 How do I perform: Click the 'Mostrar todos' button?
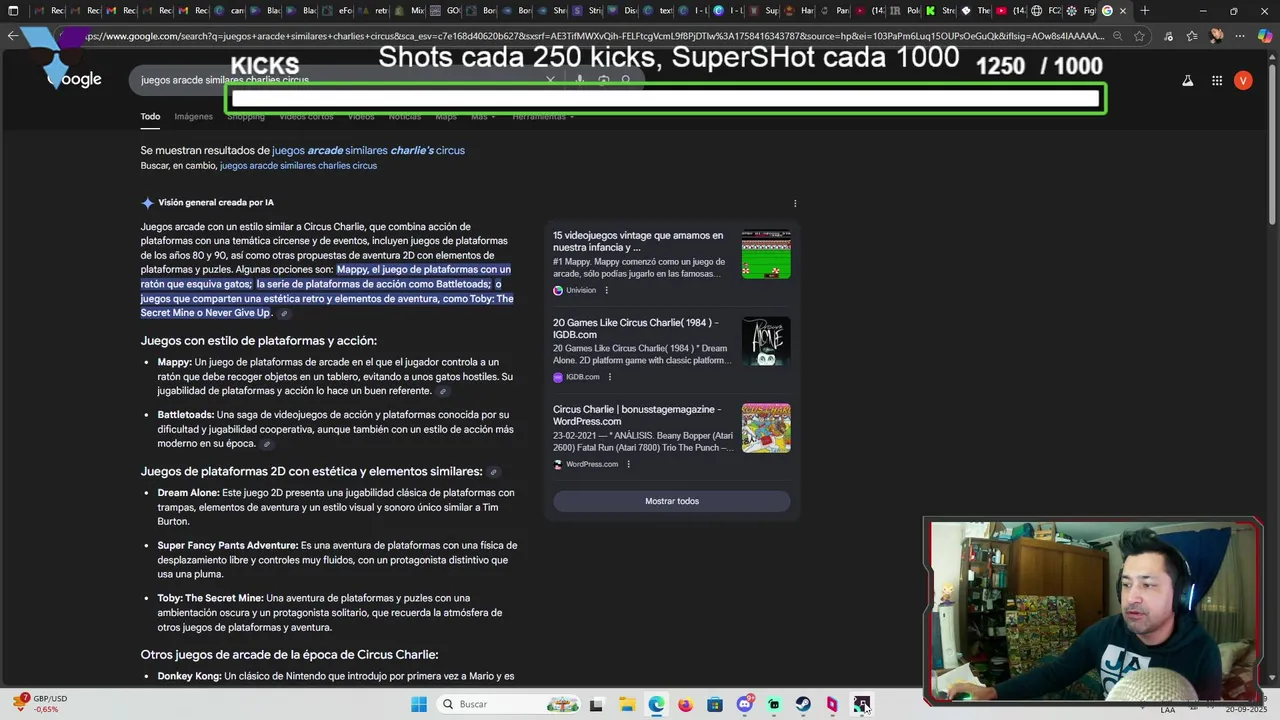coord(672,501)
